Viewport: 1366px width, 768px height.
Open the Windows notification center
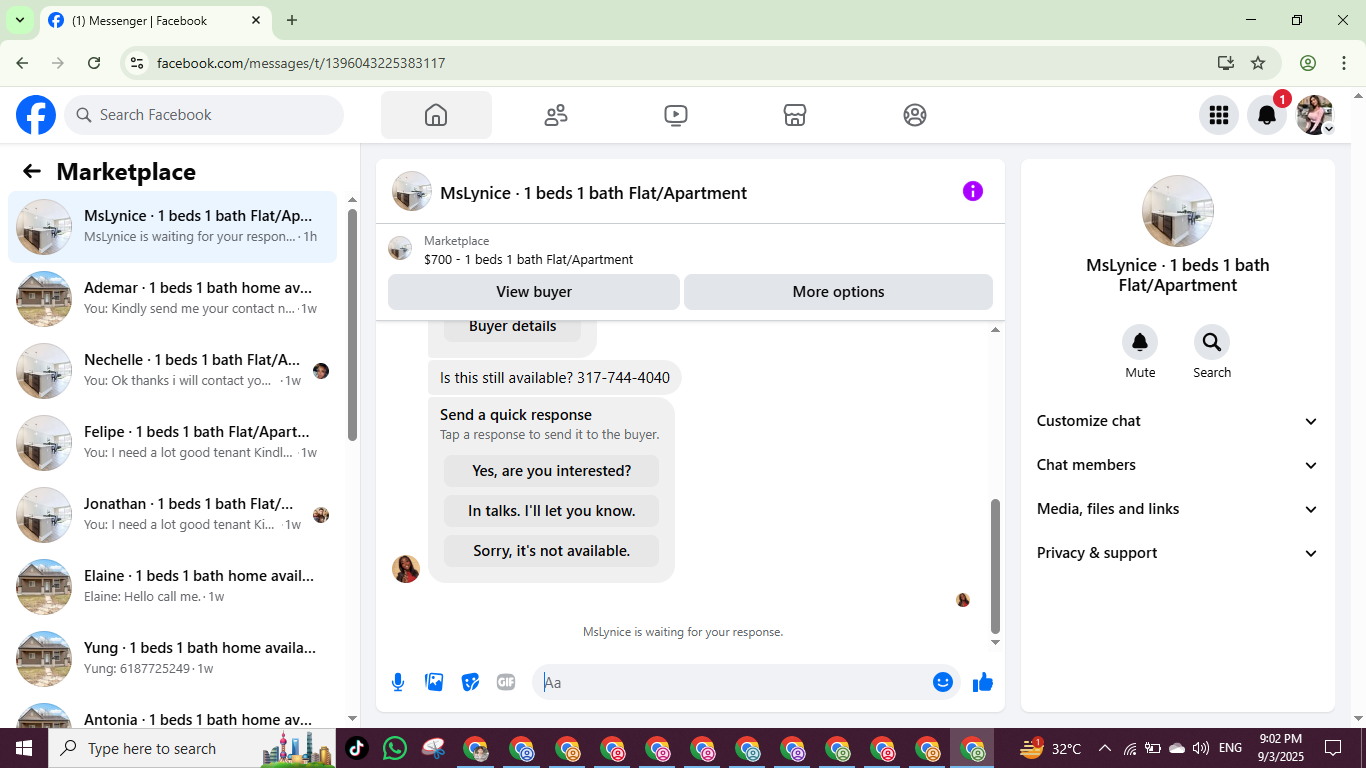[x=1333, y=748]
